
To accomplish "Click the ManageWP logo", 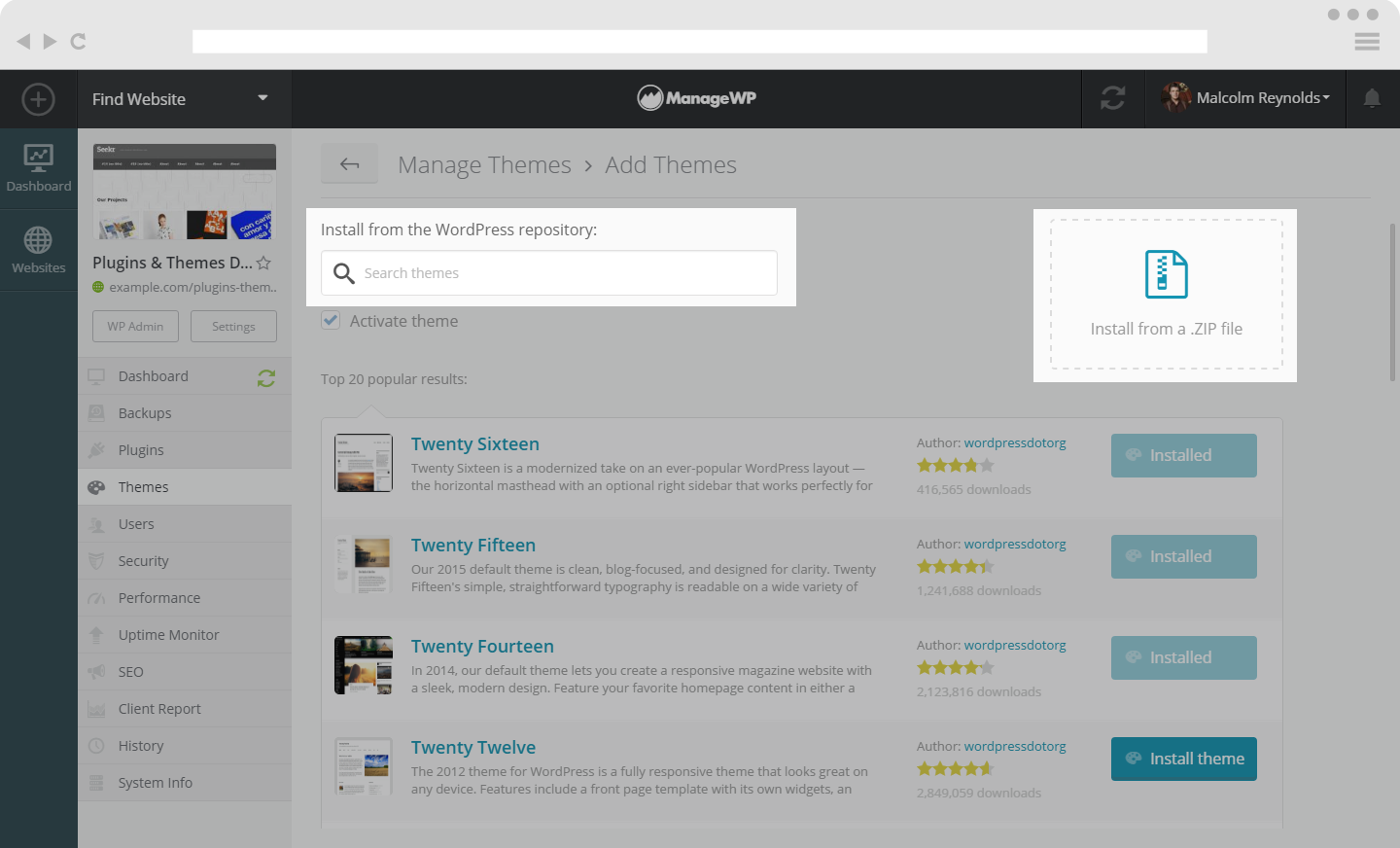I will click(x=697, y=97).
